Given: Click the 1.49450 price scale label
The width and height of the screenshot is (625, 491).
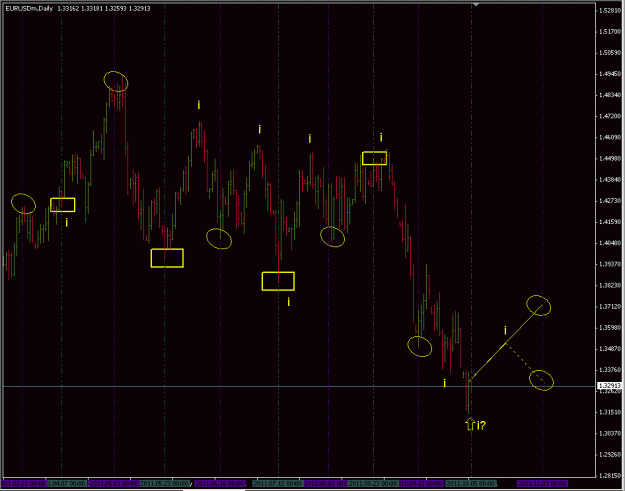Looking at the screenshot, I should tap(610, 74).
